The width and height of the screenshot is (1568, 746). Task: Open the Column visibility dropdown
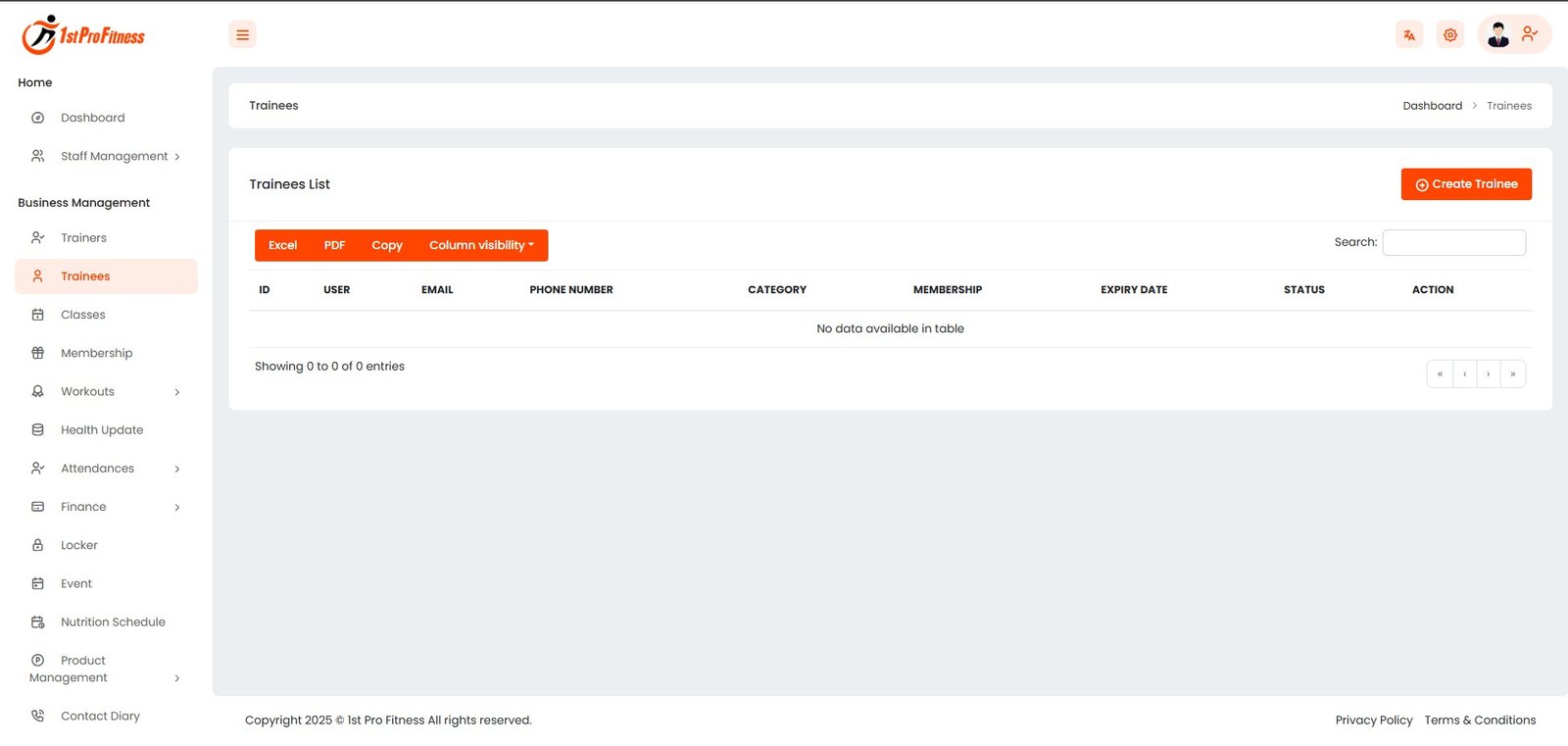coord(481,246)
